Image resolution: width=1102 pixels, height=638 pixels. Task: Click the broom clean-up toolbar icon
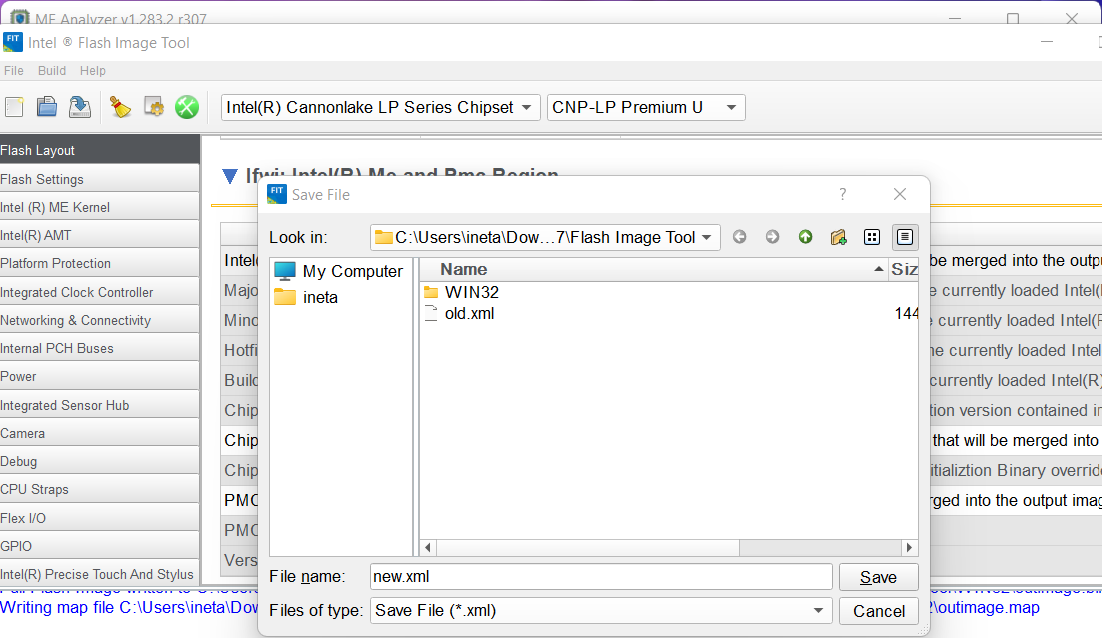pos(120,107)
